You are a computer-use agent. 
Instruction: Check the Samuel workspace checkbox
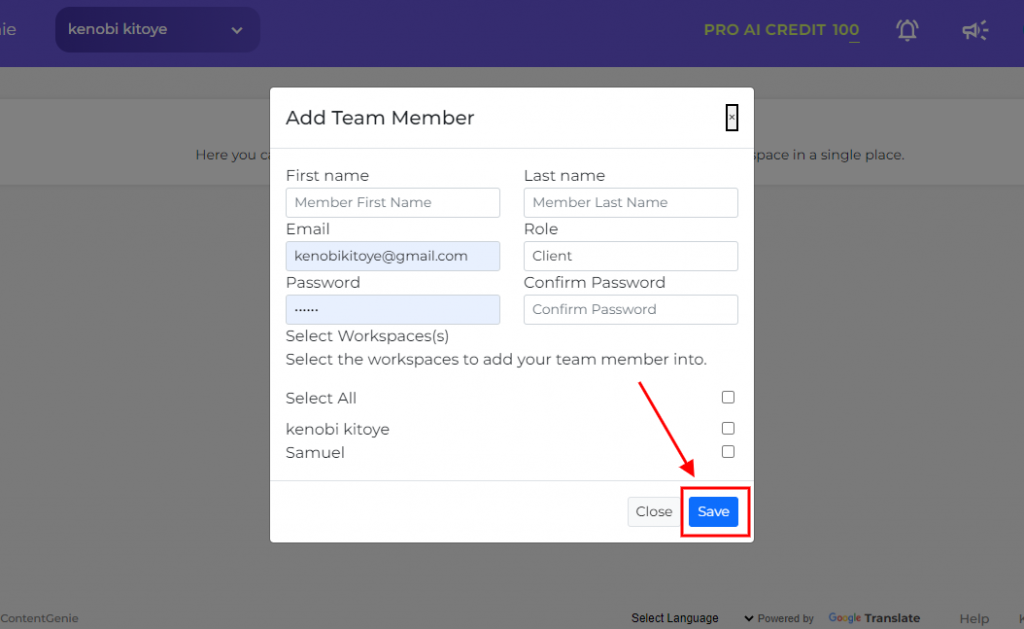point(728,451)
